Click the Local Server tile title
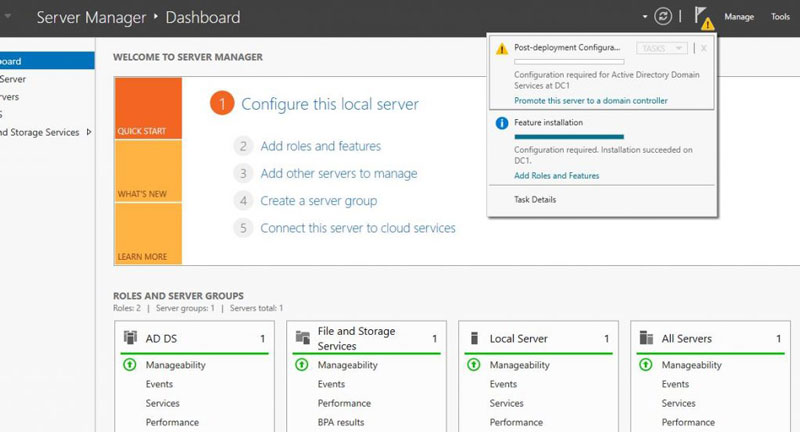Image resolution: width=800 pixels, height=432 pixels. tap(518, 339)
